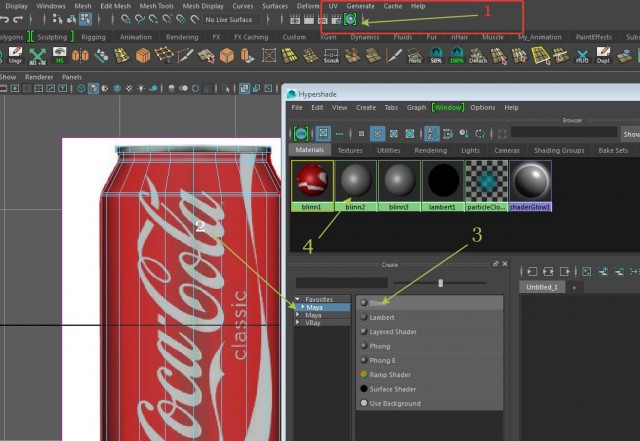Open the Shading Groups tab
The height and width of the screenshot is (441, 640).
point(558,151)
